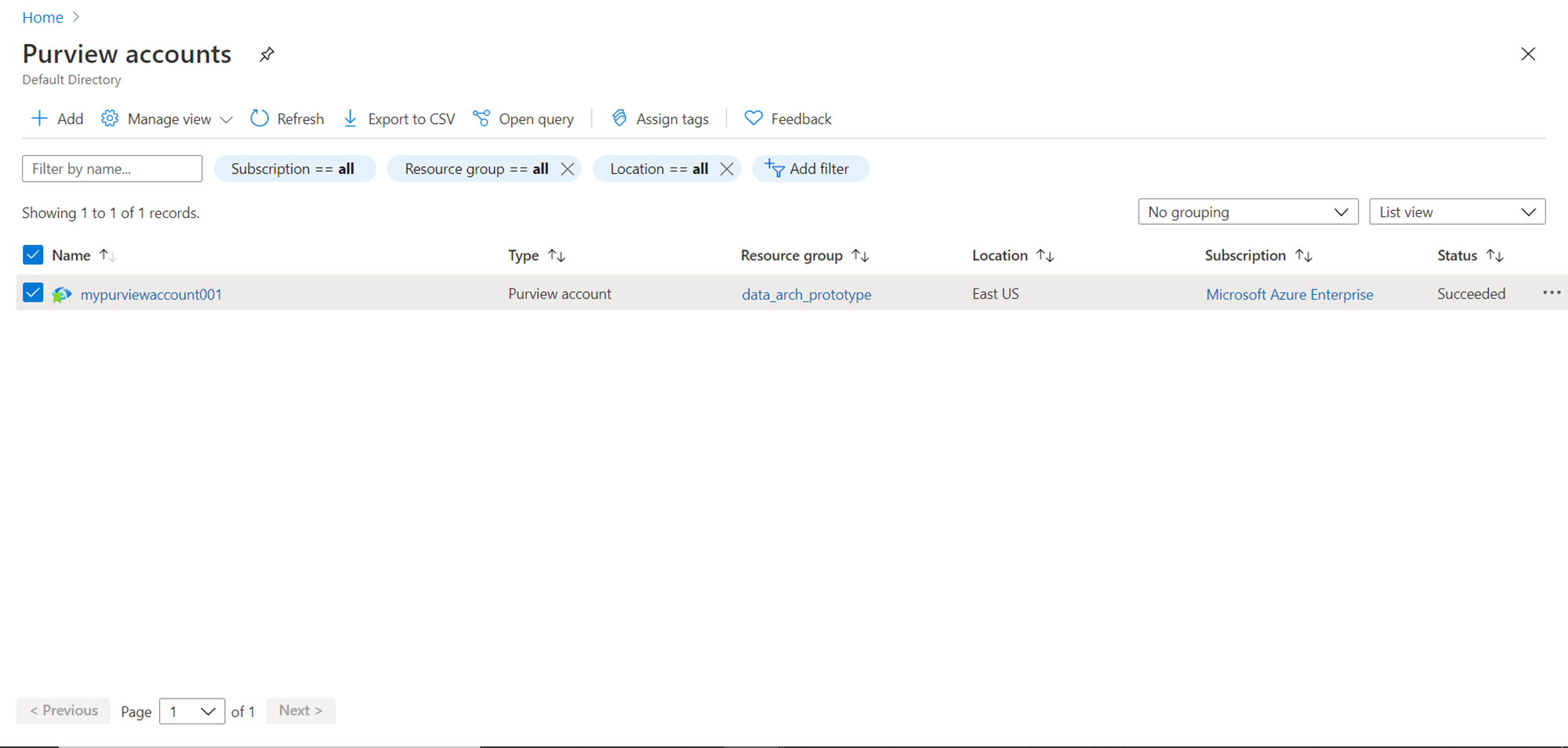Click the Purview account type cell

(x=560, y=293)
